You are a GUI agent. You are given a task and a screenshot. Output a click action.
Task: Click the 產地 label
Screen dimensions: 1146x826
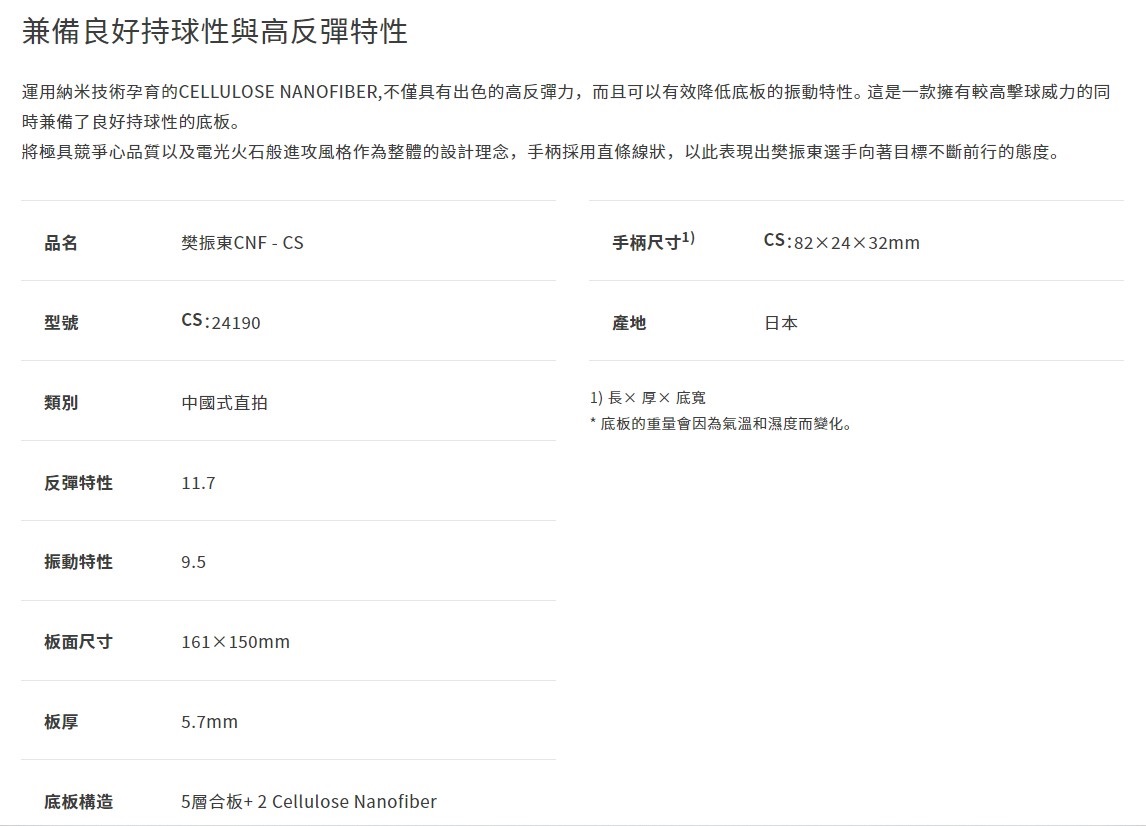tap(629, 322)
